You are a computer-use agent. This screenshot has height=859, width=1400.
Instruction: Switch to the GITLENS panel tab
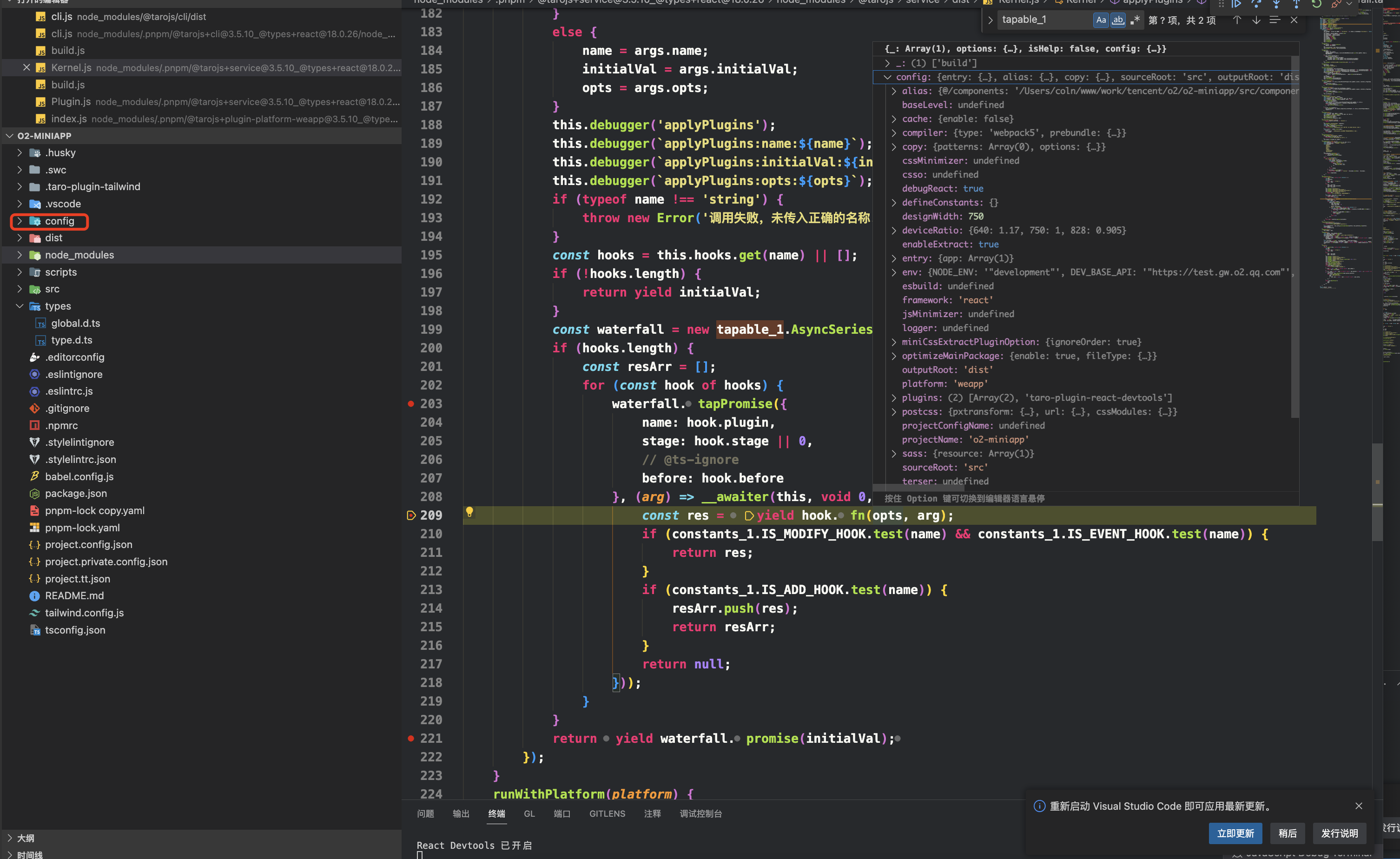coord(608,813)
